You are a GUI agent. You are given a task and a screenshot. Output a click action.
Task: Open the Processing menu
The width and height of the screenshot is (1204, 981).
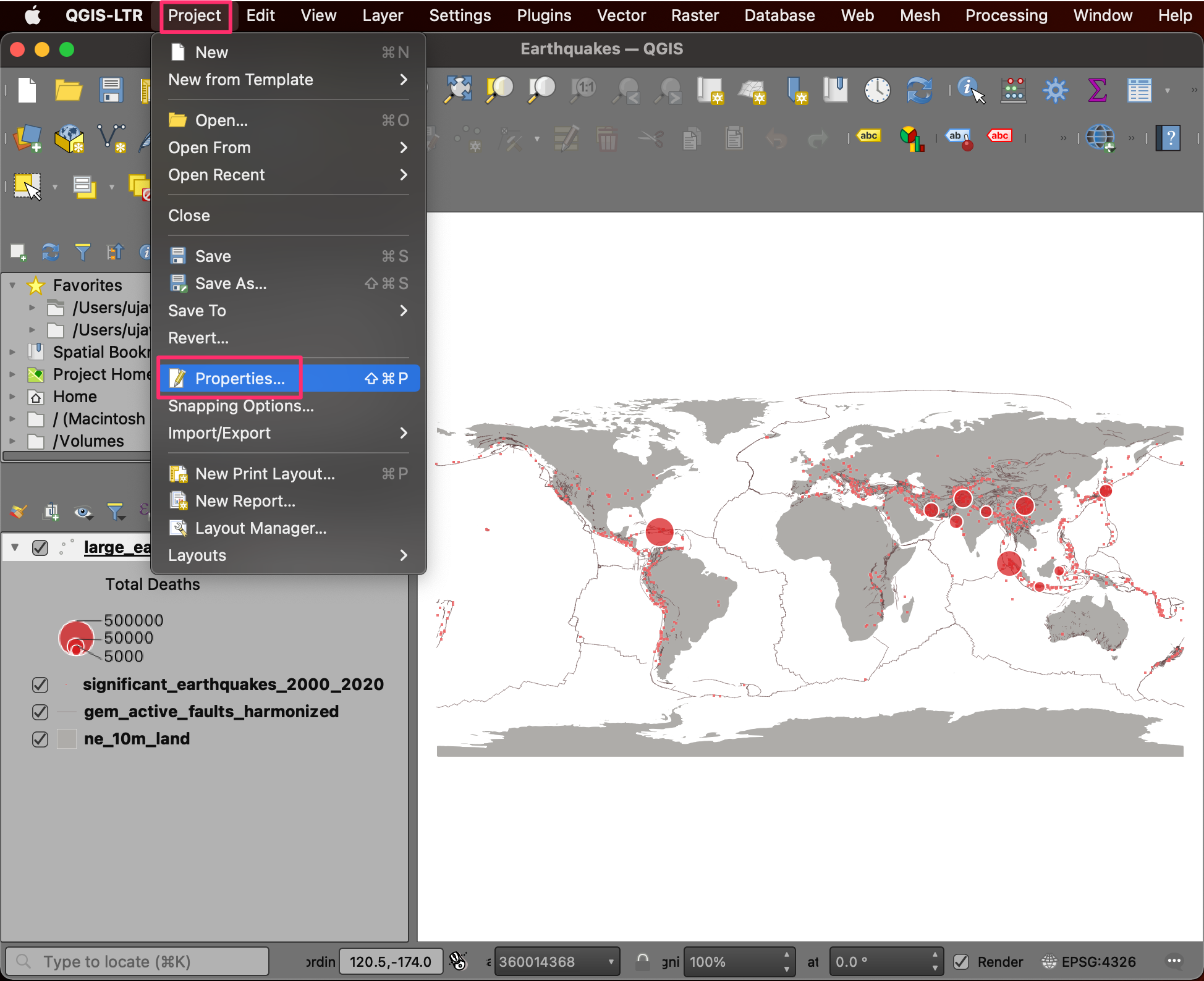pyautogui.click(x=1006, y=15)
